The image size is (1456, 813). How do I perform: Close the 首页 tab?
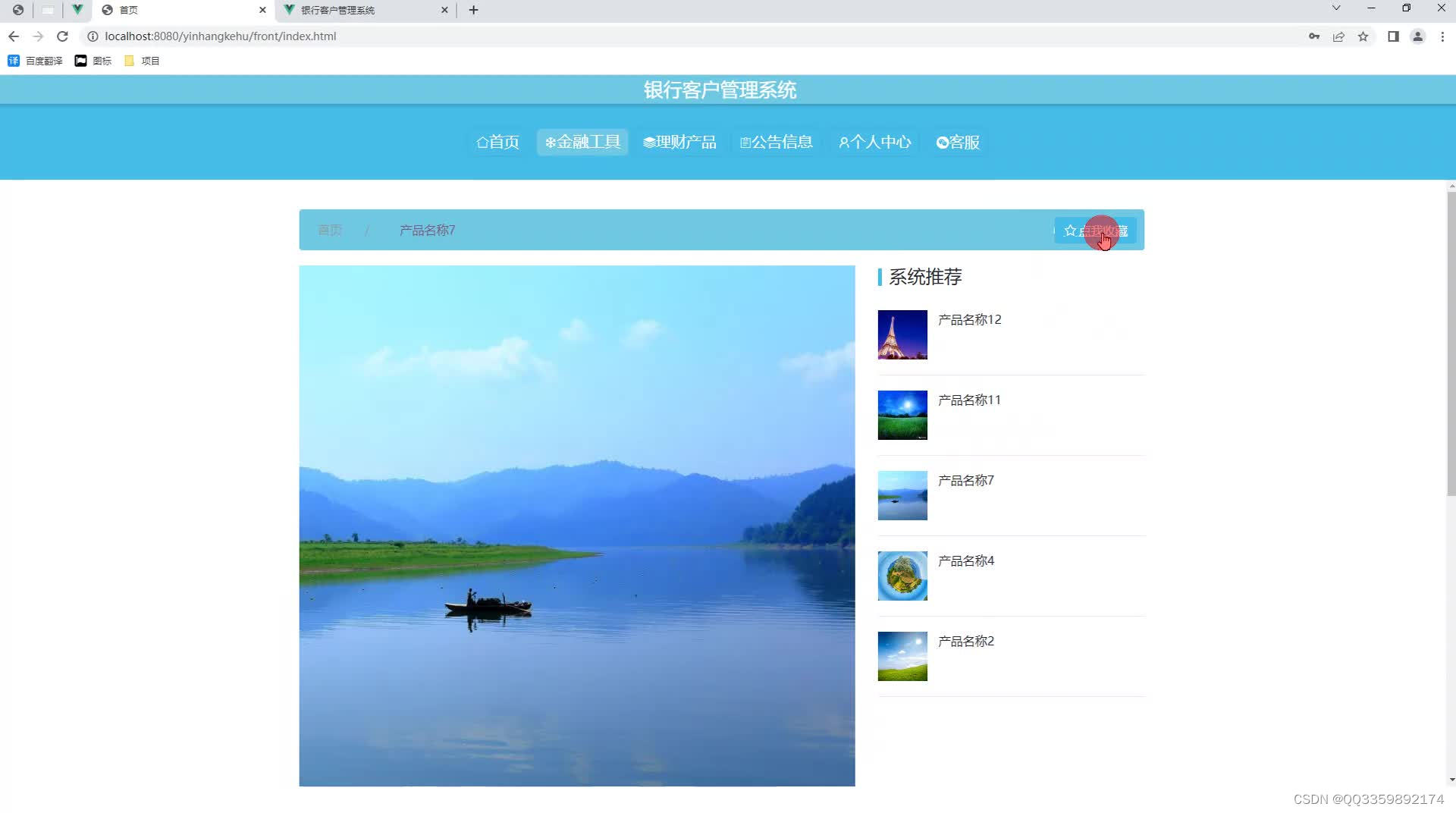point(262,10)
